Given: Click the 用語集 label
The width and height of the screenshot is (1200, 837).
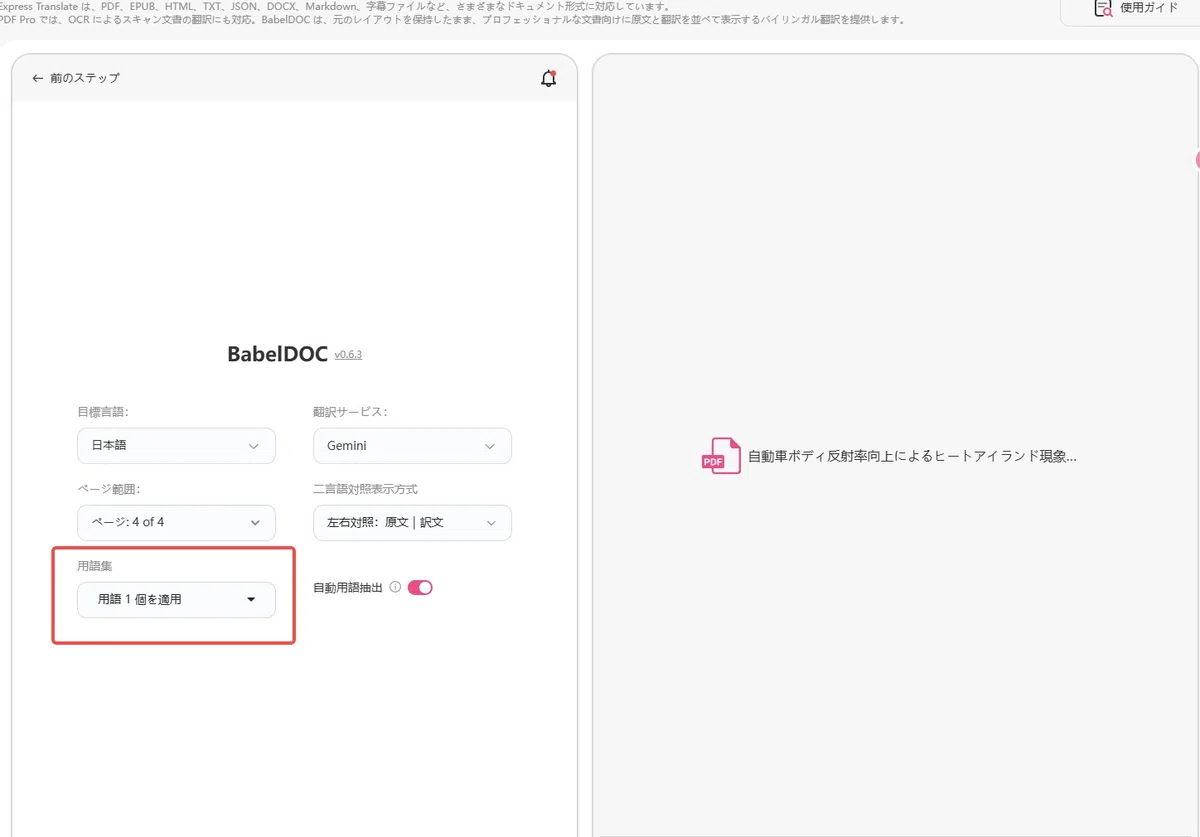Looking at the screenshot, I should coord(95,566).
